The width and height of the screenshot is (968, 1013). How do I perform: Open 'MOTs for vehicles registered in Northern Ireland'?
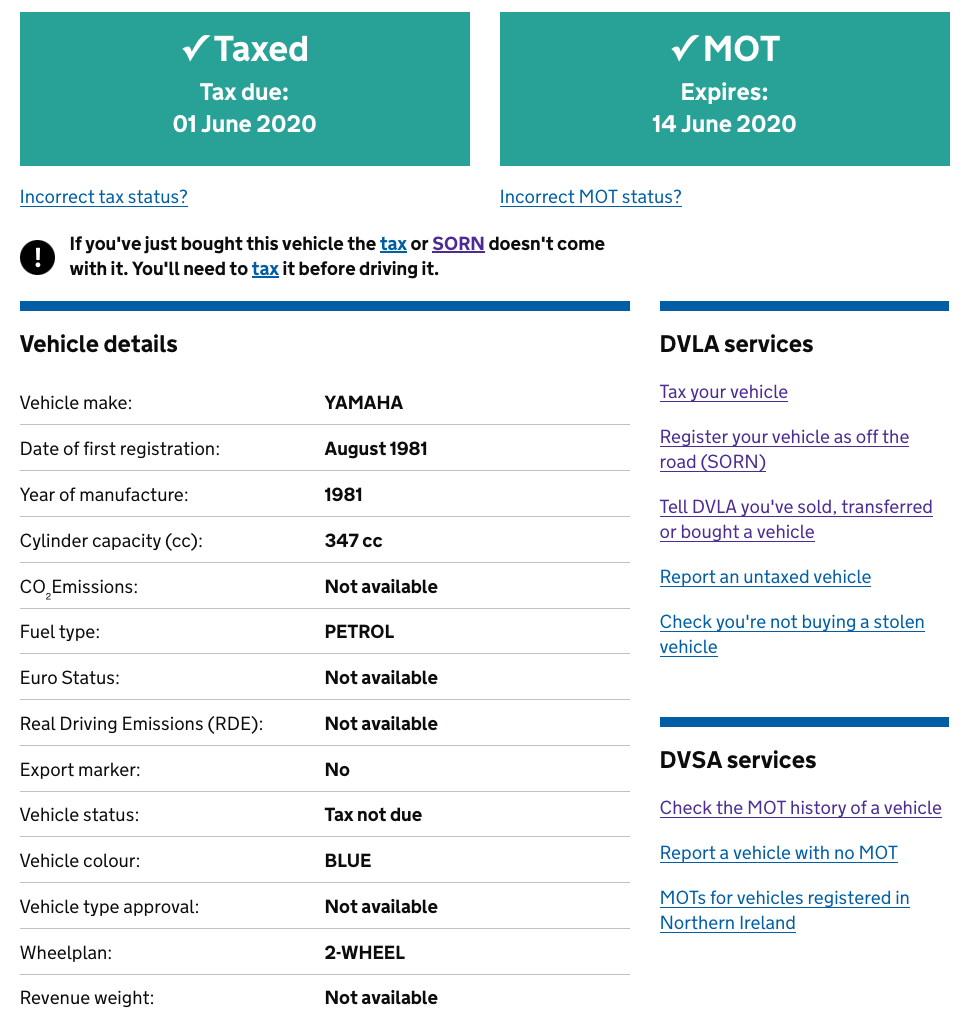(784, 898)
